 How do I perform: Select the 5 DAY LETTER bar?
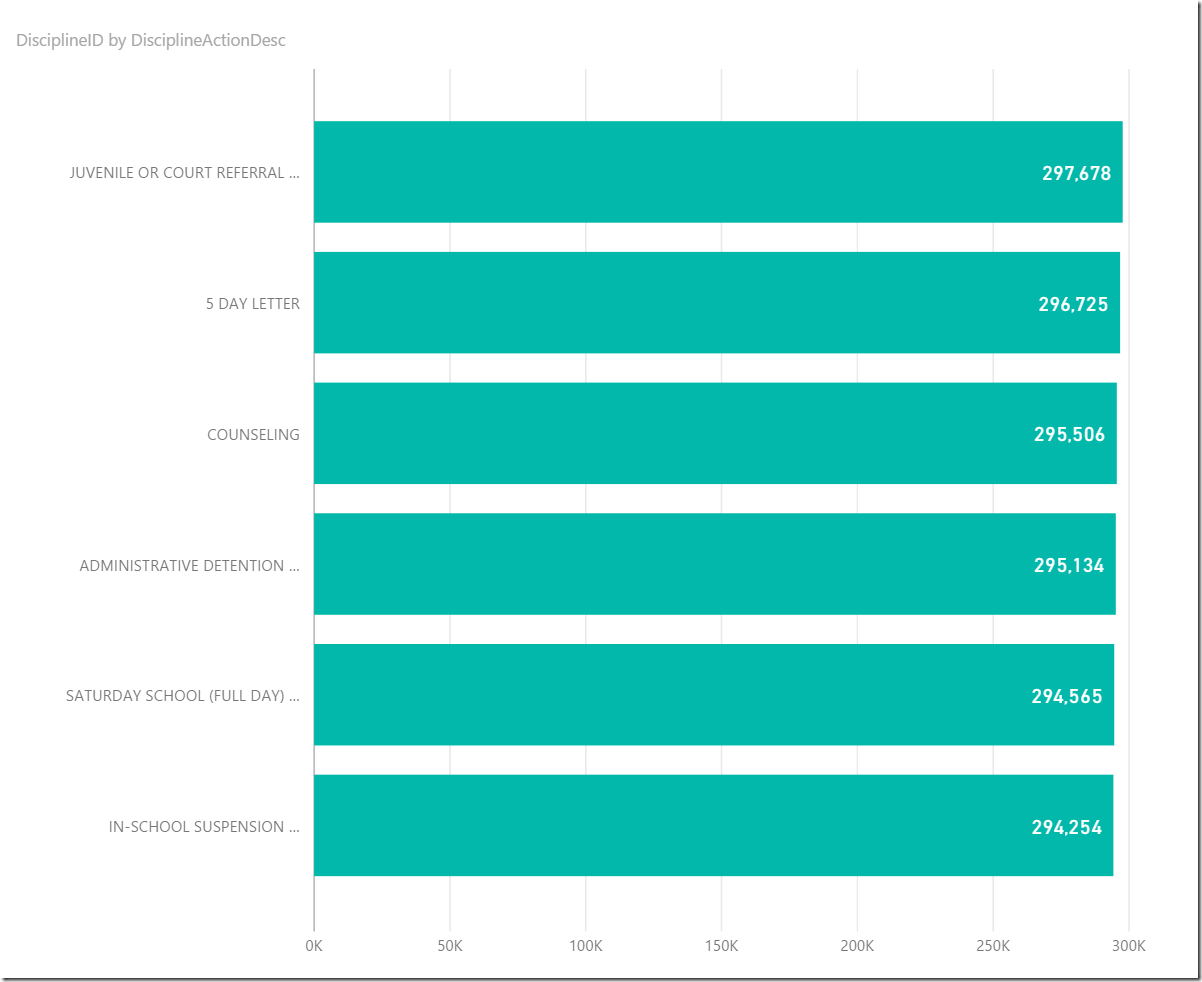click(x=660, y=303)
